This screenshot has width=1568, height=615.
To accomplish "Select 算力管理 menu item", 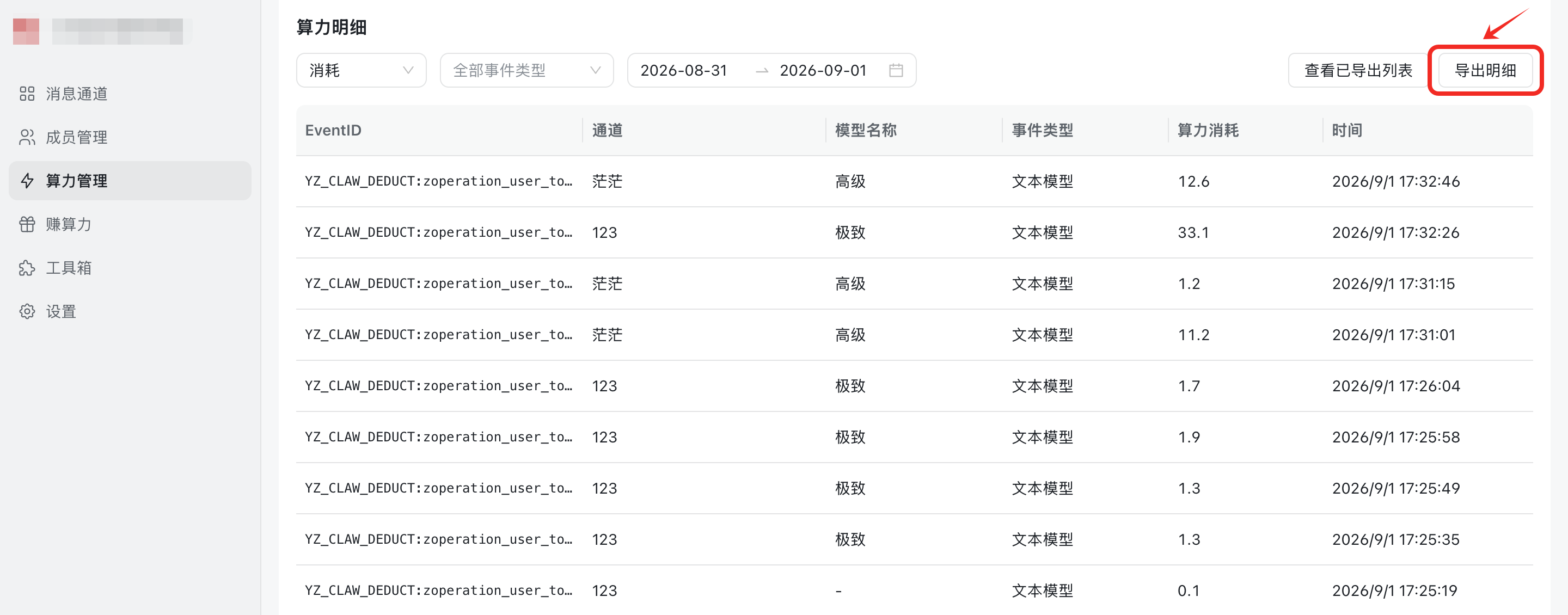I will pos(130,181).
